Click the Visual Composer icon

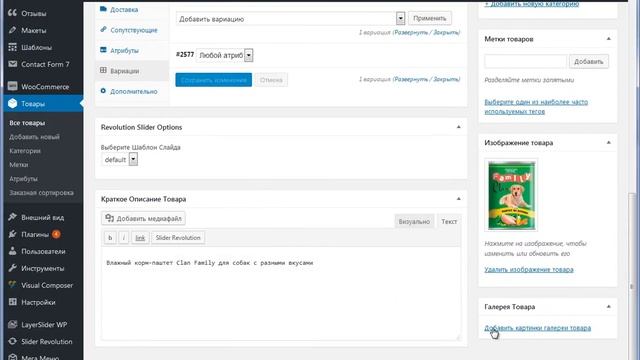tap(13, 285)
